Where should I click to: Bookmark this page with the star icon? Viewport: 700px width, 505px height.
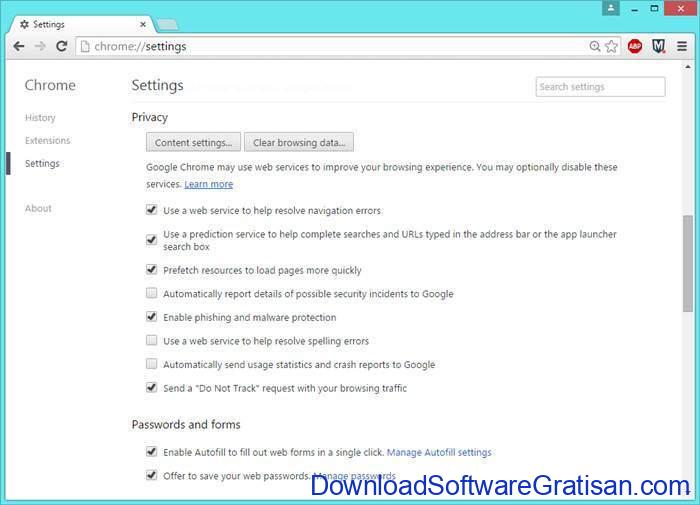click(611, 46)
